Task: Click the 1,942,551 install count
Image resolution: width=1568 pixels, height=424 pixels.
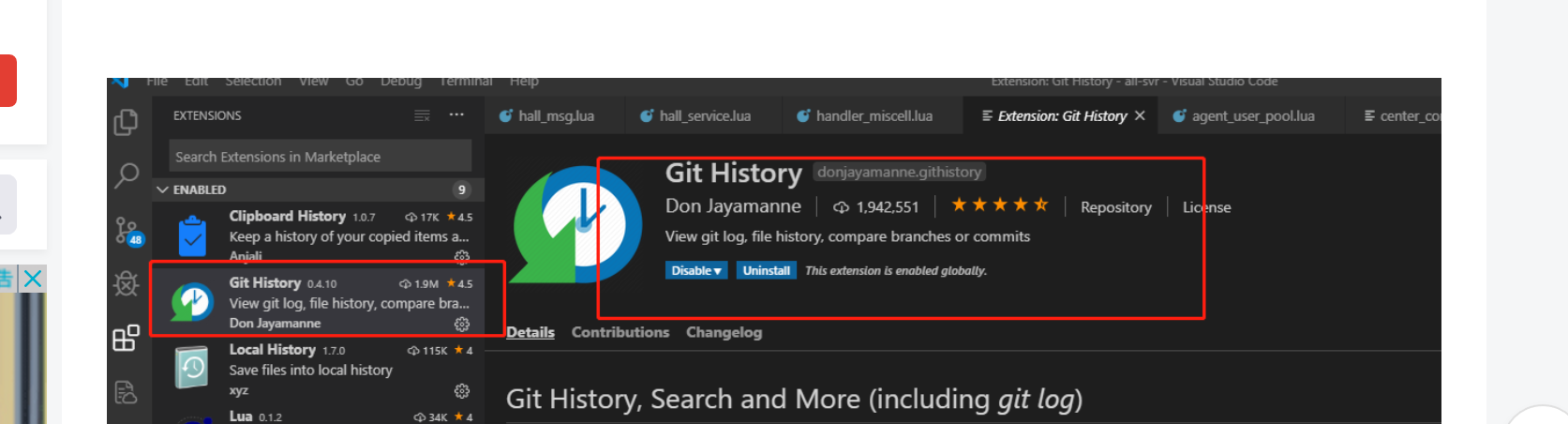Action: click(x=887, y=207)
